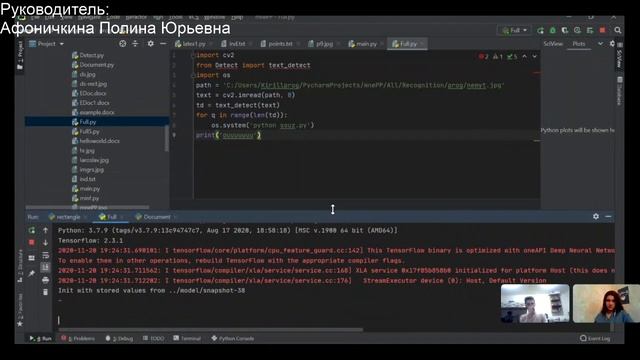Click the red error count indicator in the editor
640x360 pixels.
483,56
